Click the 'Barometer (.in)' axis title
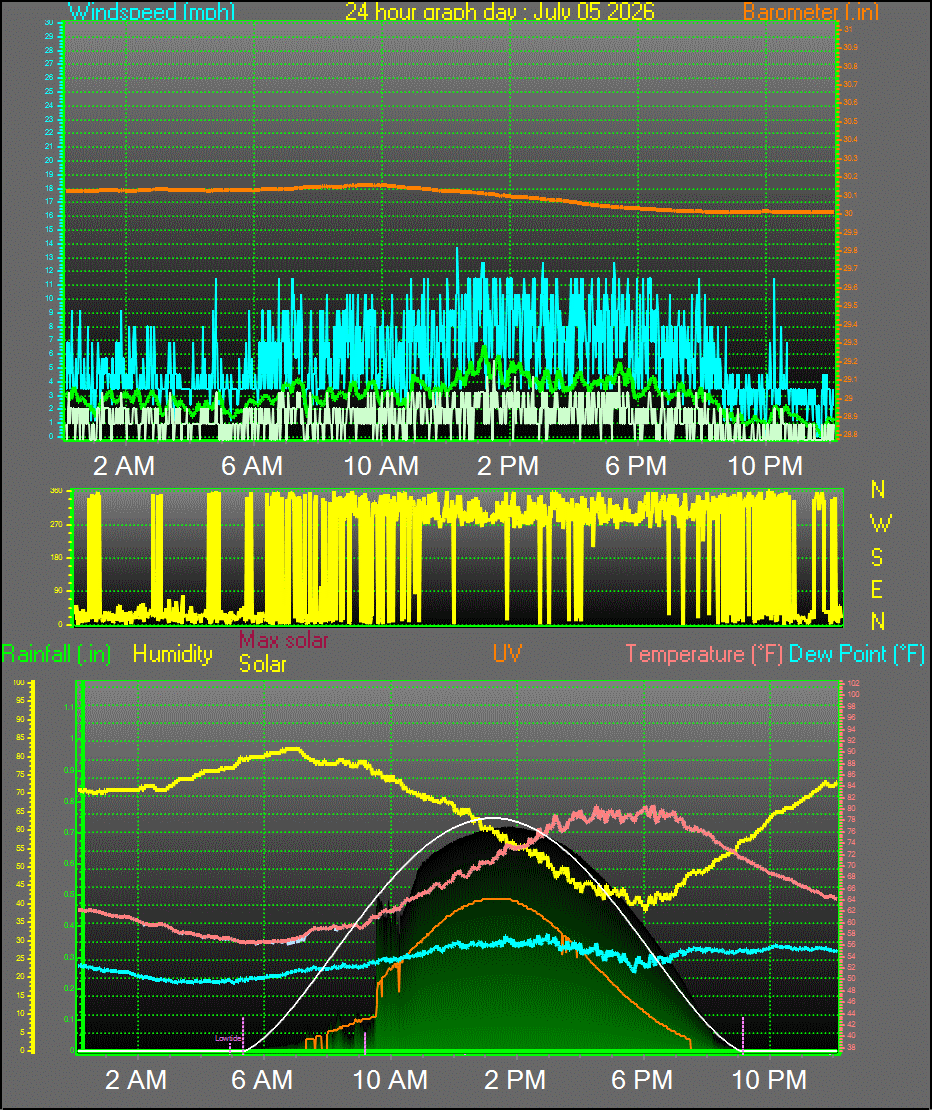This screenshot has height=1110, width=932. pyautogui.click(x=811, y=12)
